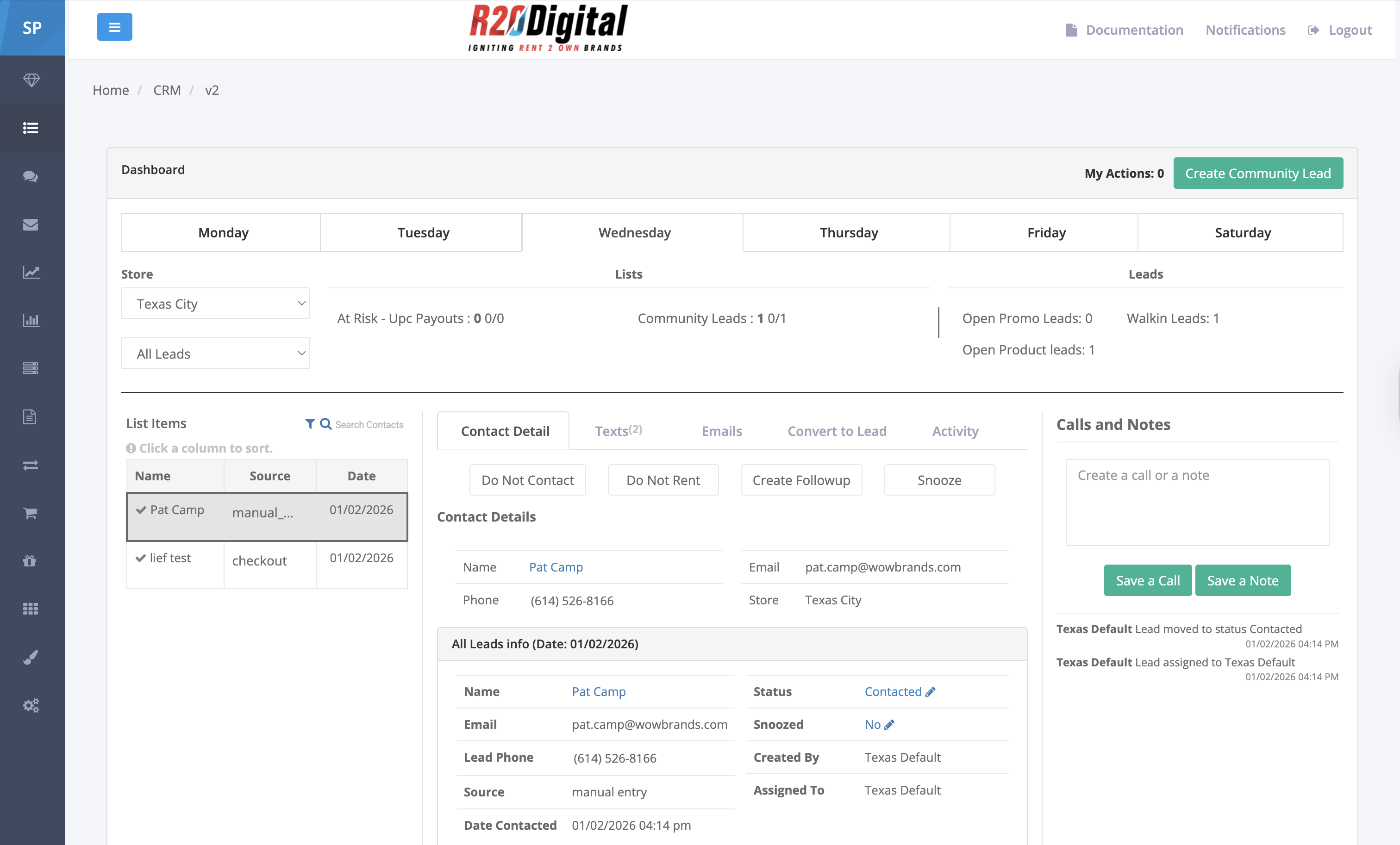Image resolution: width=1400 pixels, height=845 pixels.
Task: Focus the Search Contacts field
Action: point(369,425)
